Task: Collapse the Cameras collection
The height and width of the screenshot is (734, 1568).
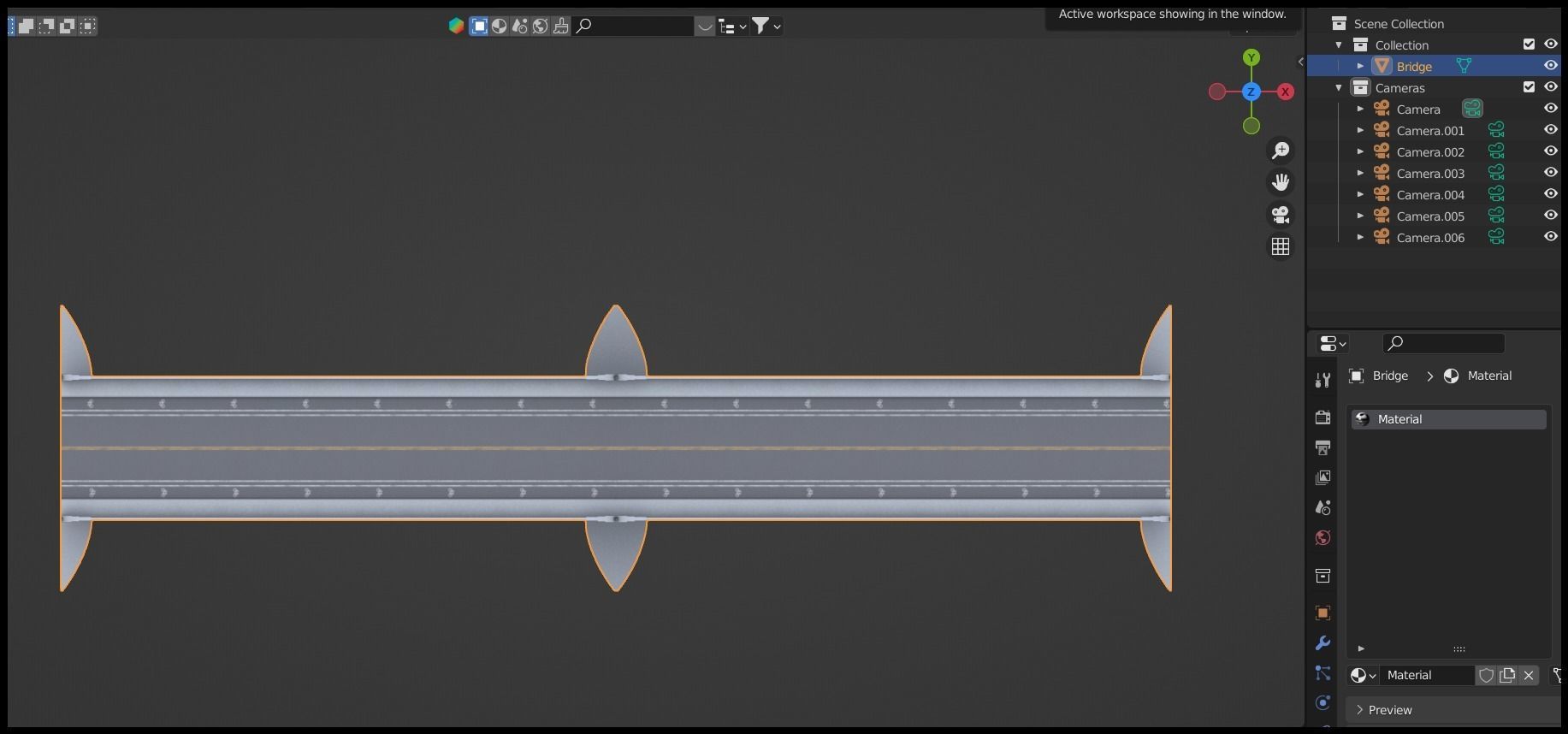Action: (1339, 87)
